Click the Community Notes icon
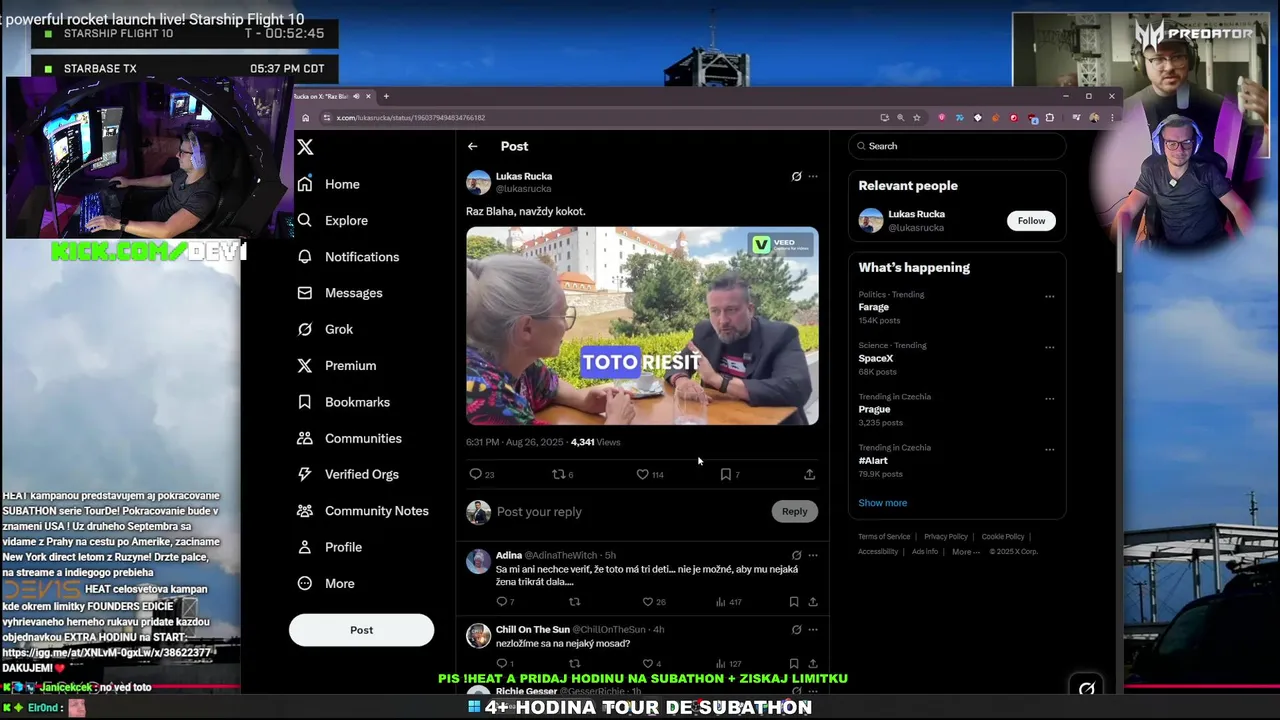Viewport: 1280px width, 720px height. [305, 511]
